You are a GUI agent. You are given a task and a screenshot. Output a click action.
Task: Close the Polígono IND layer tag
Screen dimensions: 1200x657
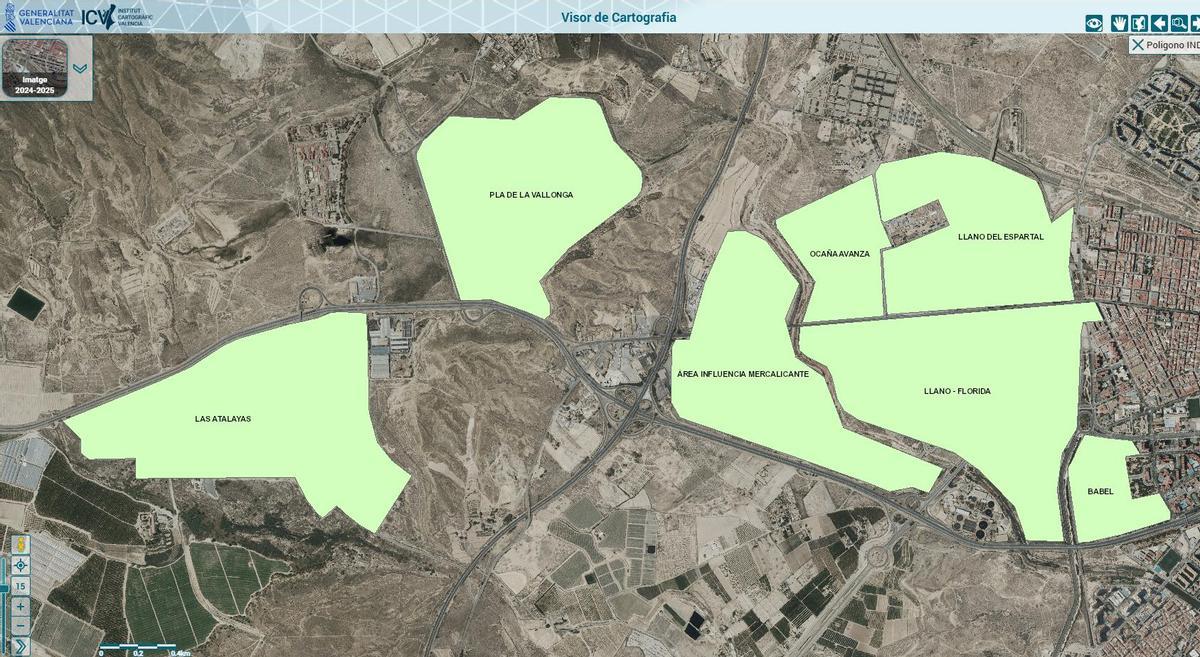point(1138,45)
